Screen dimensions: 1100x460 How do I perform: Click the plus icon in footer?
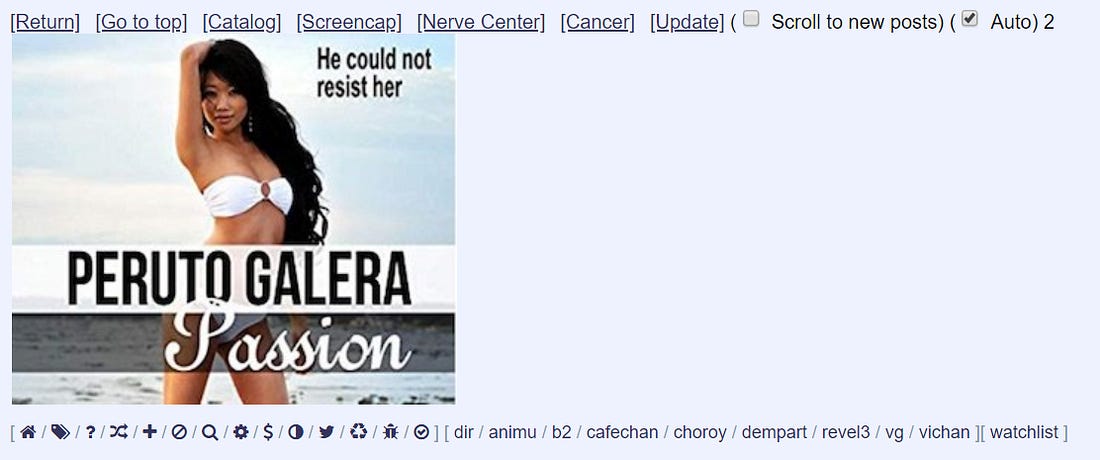pos(149,432)
